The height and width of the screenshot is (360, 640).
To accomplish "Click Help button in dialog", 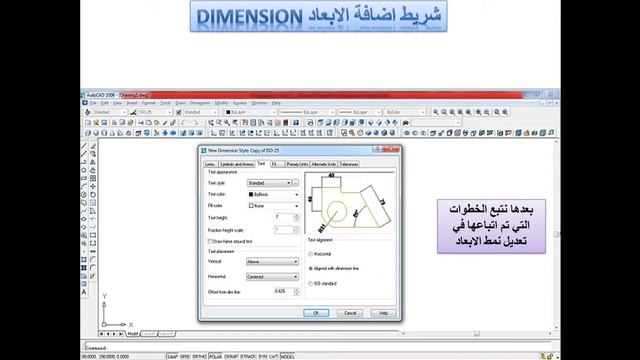I will [384, 313].
